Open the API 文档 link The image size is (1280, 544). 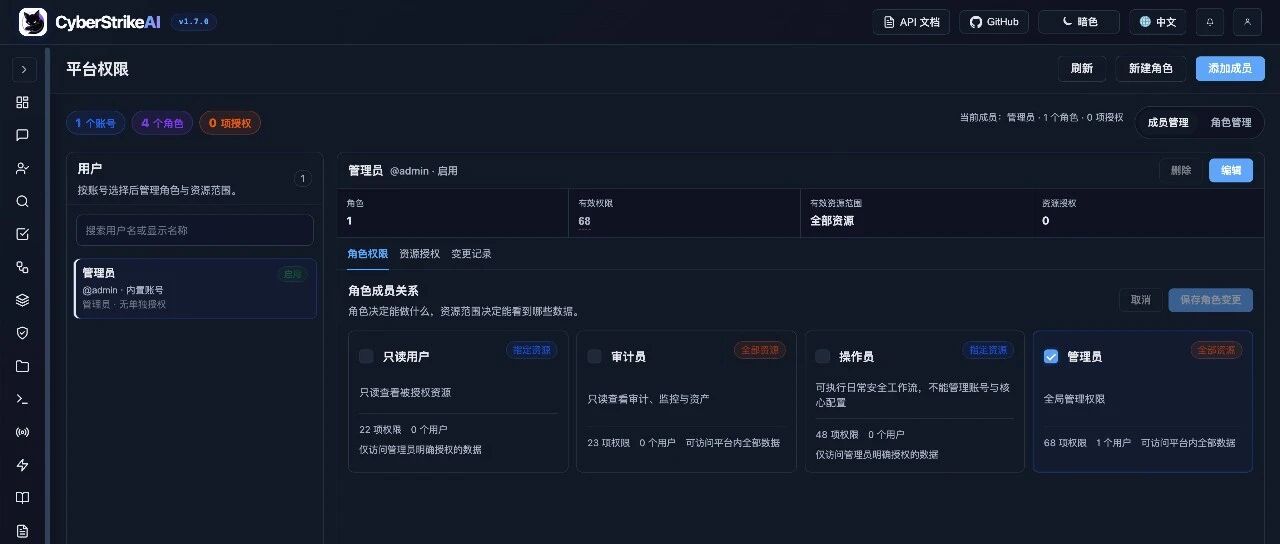pos(911,22)
